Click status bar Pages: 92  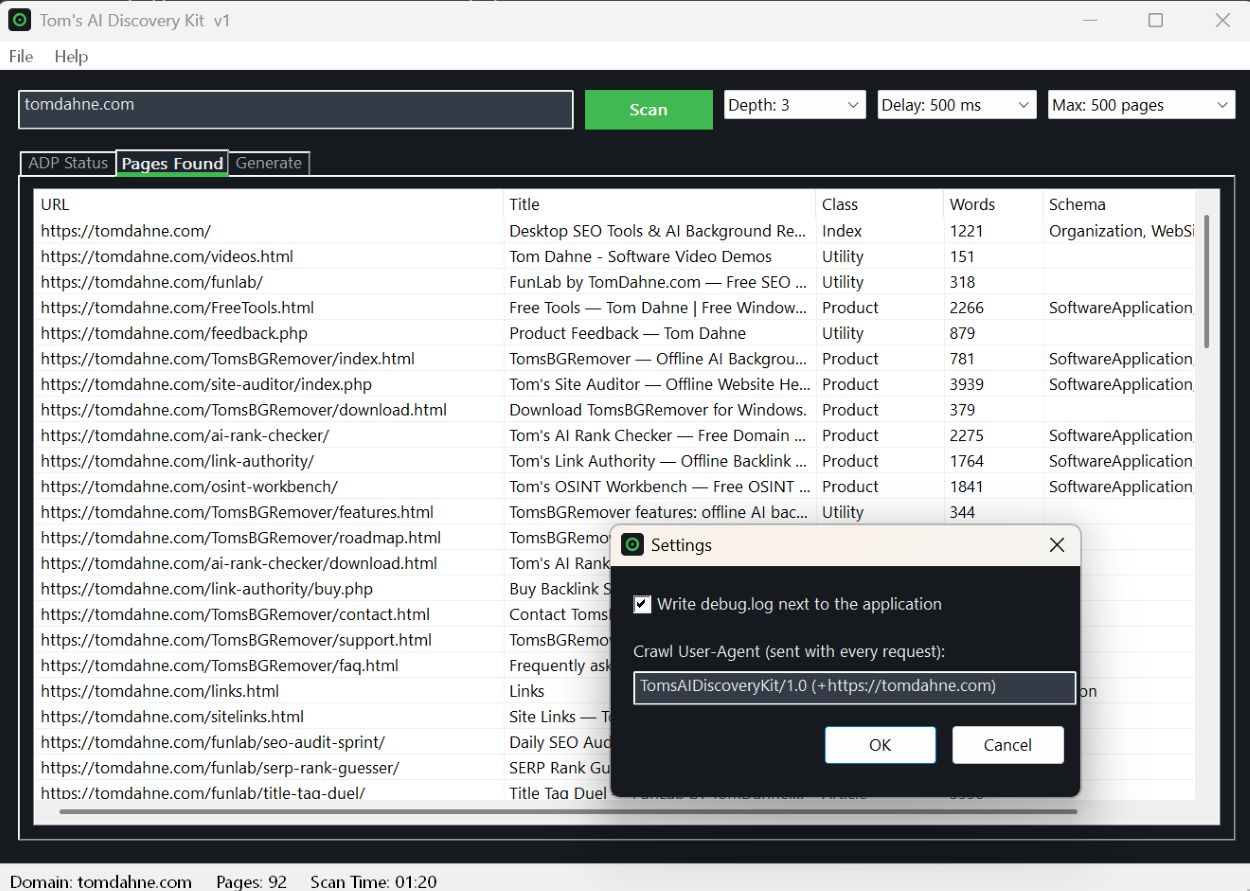(252, 882)
